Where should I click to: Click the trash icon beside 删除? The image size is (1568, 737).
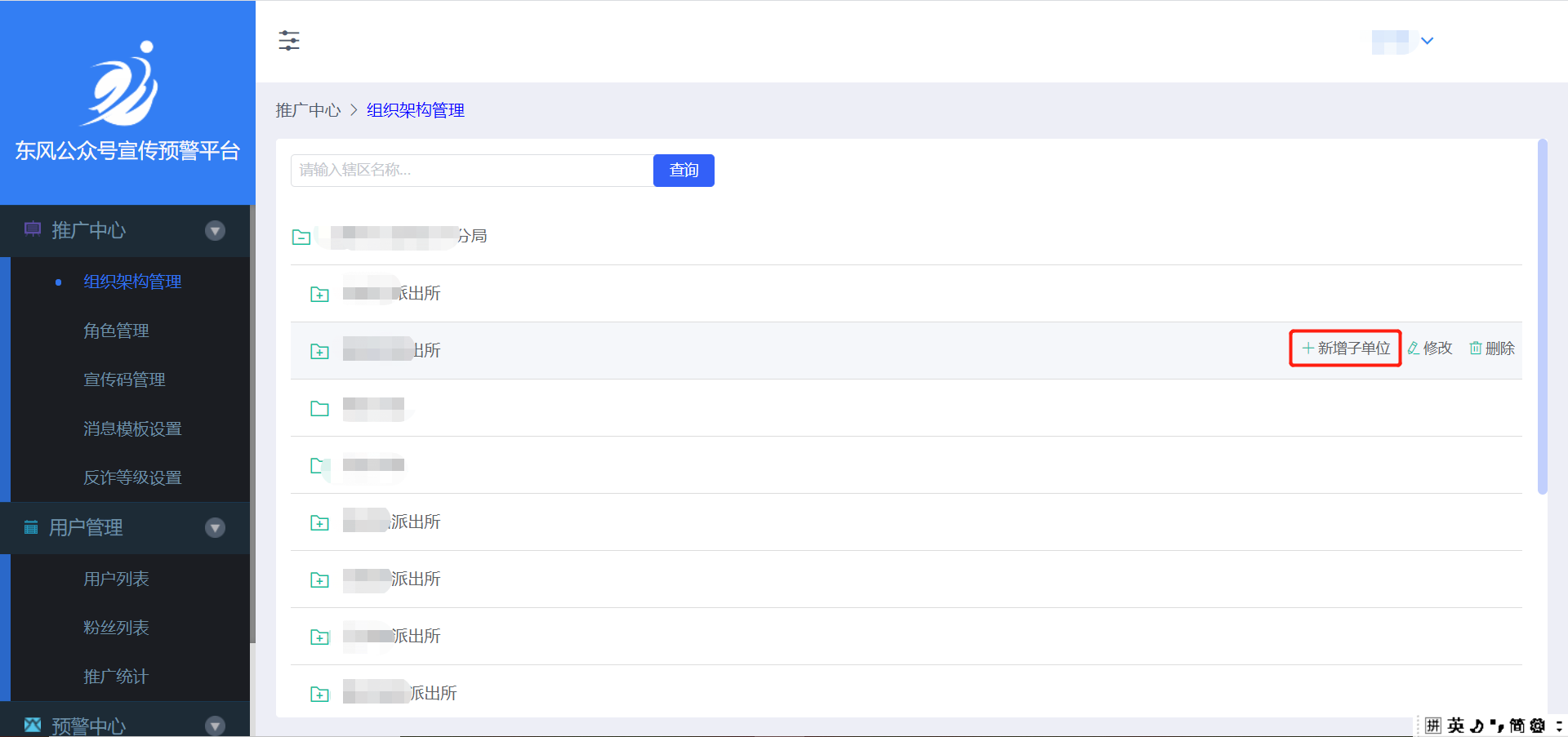pyautogui.click(x=1476, y=349)
